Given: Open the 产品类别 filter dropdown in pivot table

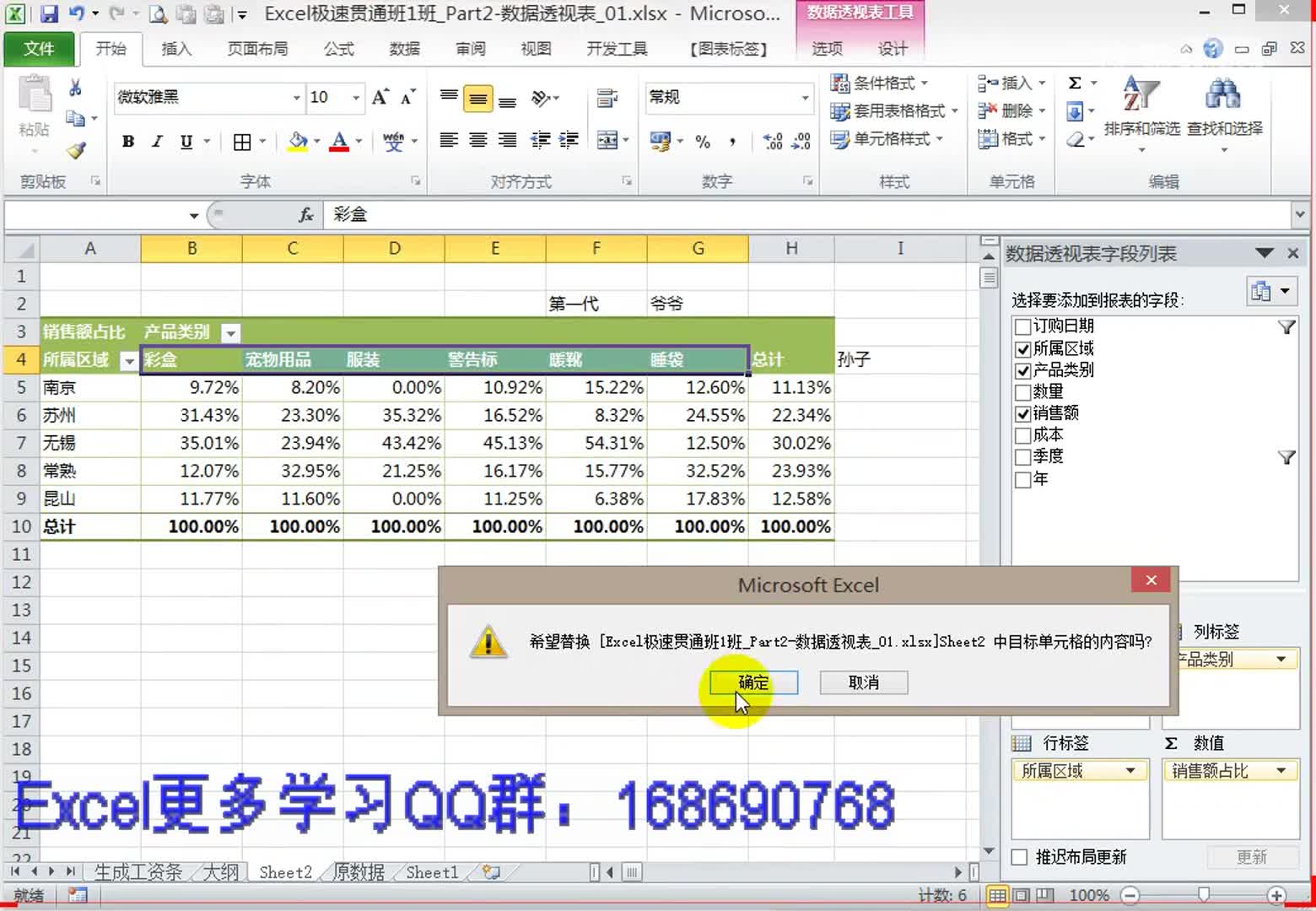Looking at the screenshot, I should pos(229,333).
